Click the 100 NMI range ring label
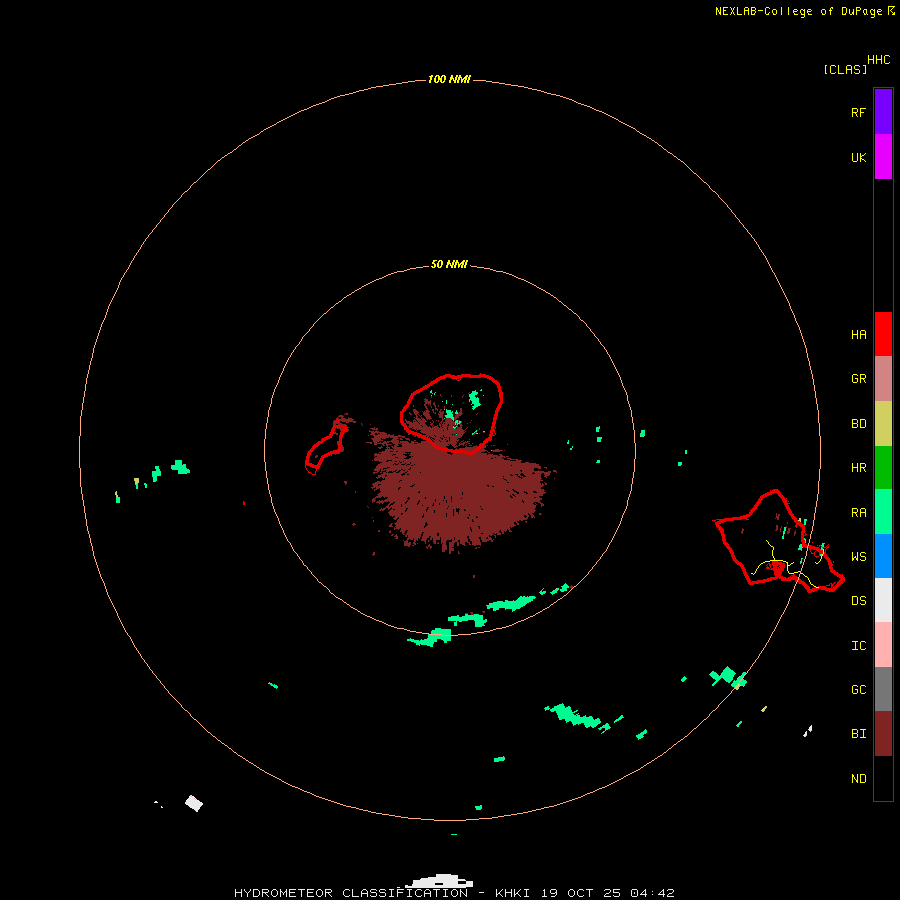This screenshot has width=900, height=900. (449, 79)
